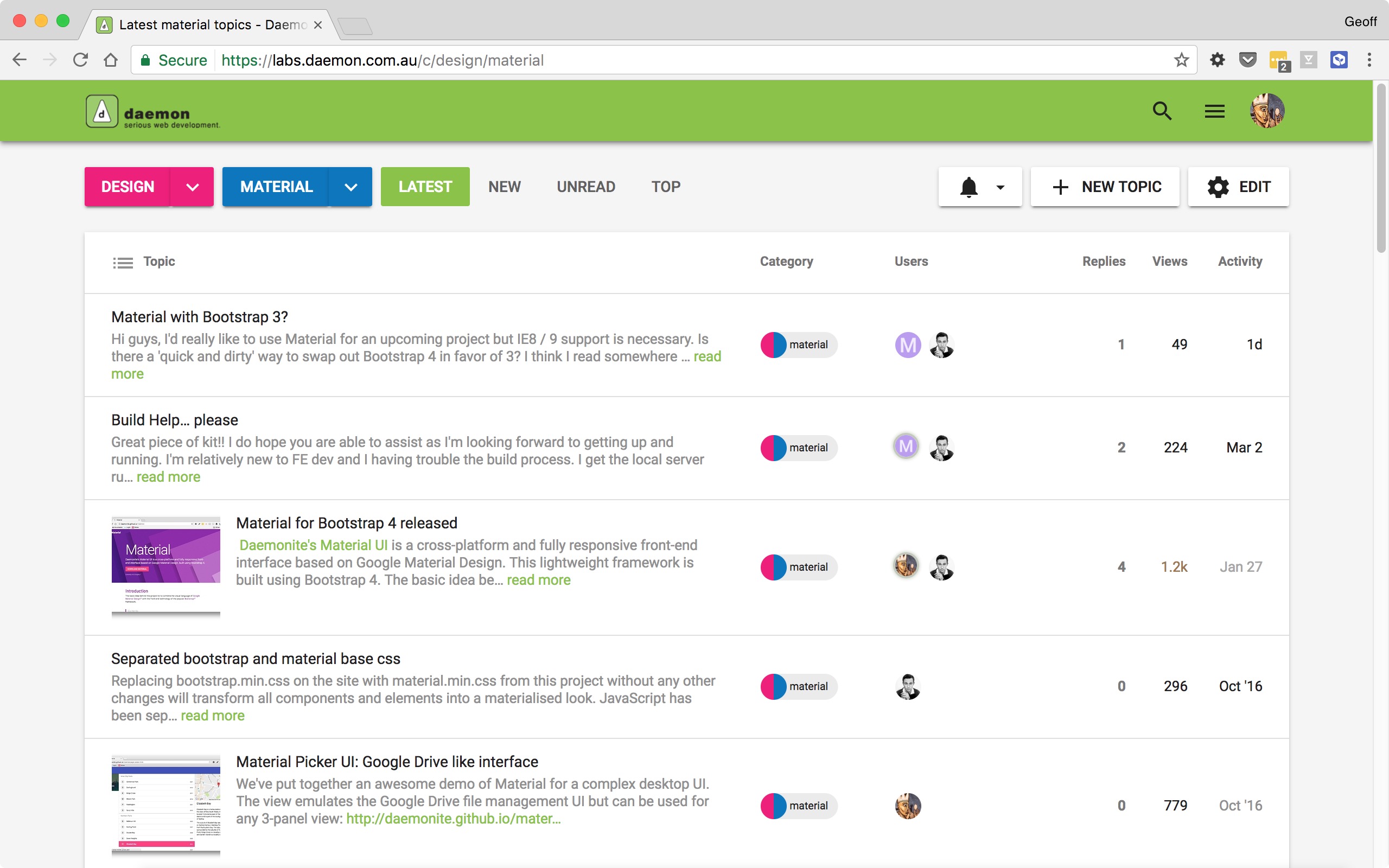This screenshot has height=868, width=1389.
Task: Switch to the Unread tab
Action: (x=585, y=187)
